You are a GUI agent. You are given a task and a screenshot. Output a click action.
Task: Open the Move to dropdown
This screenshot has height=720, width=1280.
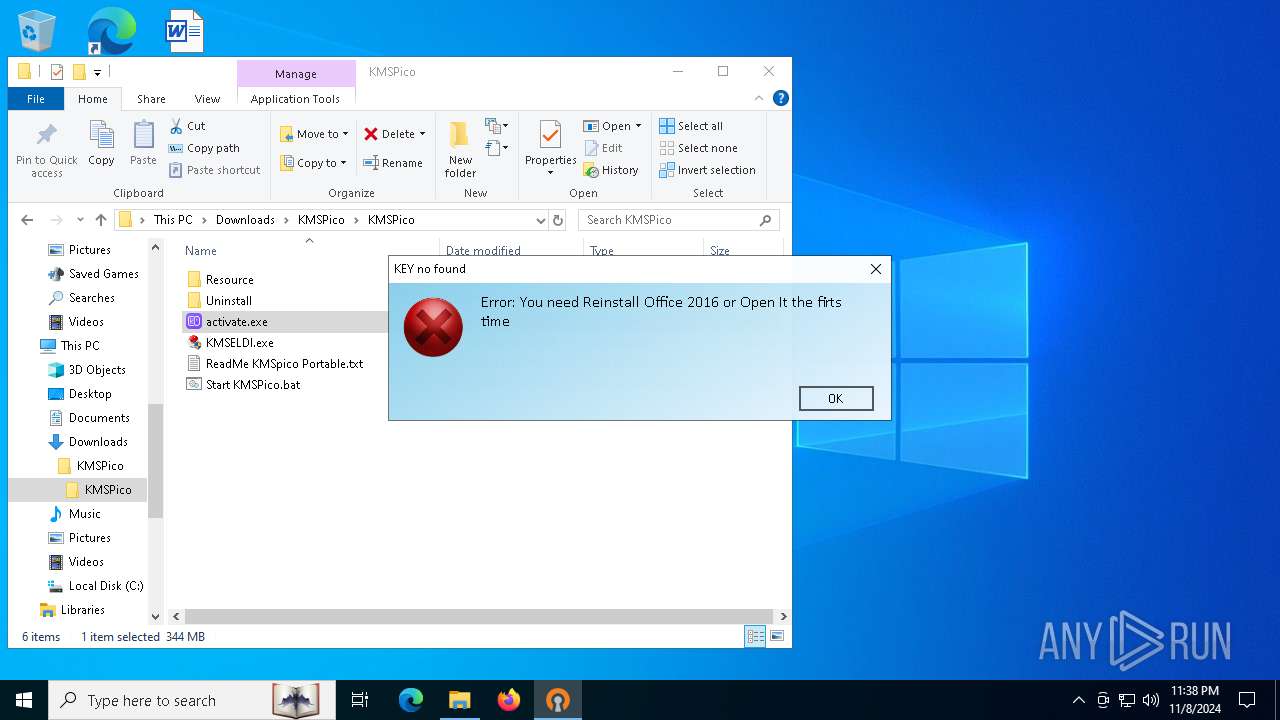pos(314,134)
